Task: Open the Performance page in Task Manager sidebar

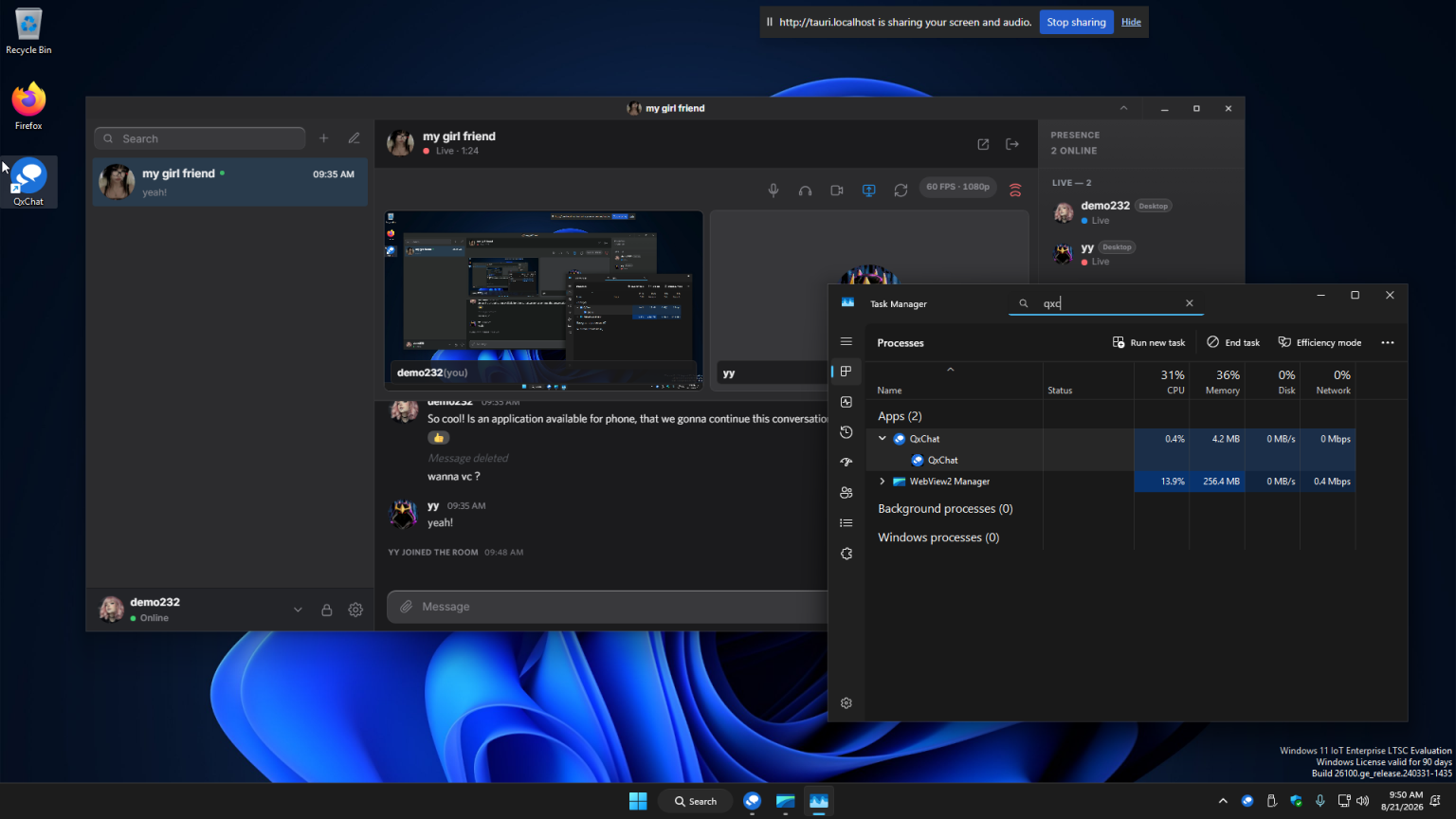Action: [x=846, y=402]
